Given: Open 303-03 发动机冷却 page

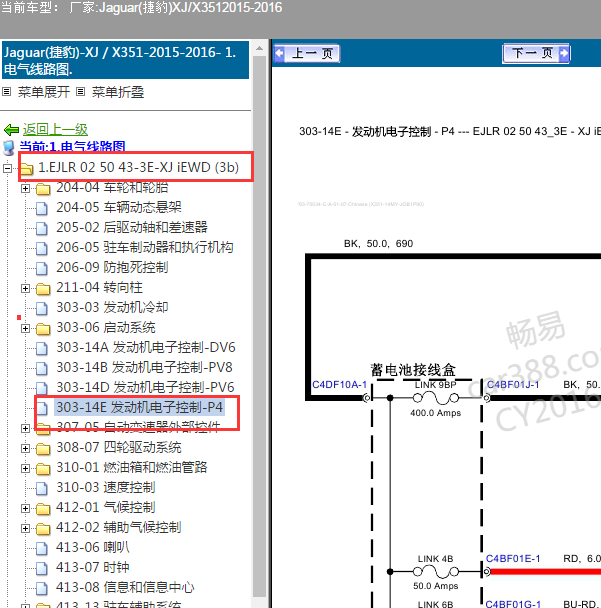Looking at the screenshot, I should pyautogui.click(x=112, y=307).
